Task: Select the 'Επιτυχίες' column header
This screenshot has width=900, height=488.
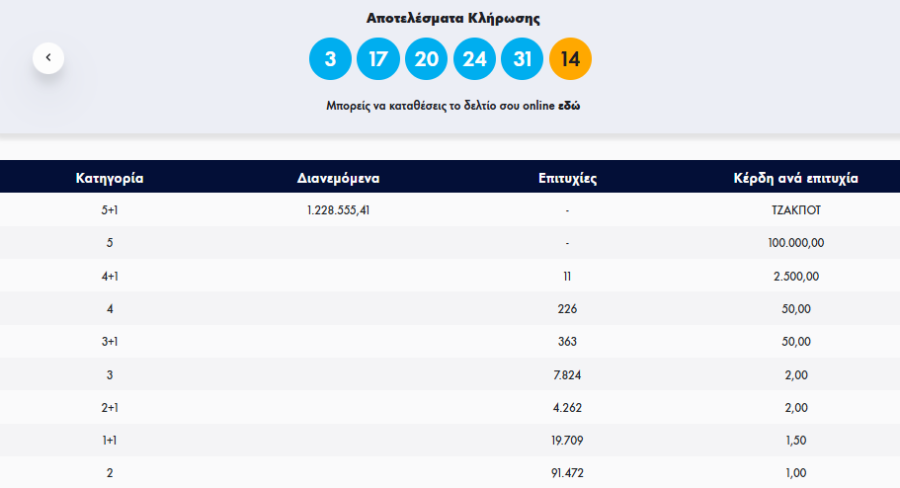Action: (567, 179)
